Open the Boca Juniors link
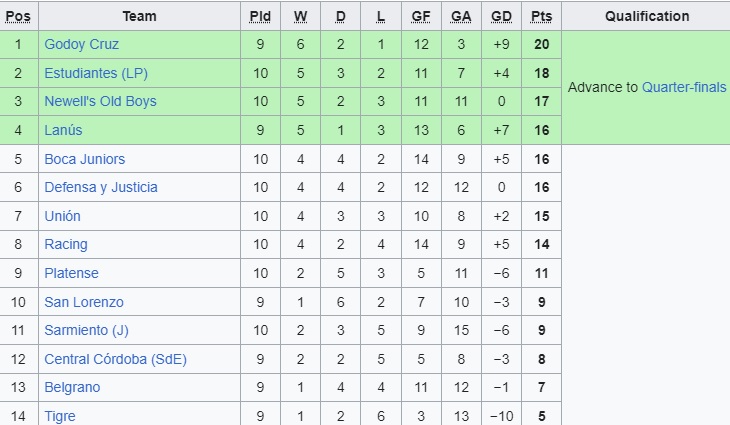This screenshot has width=730, height=425. click(84, 159)
